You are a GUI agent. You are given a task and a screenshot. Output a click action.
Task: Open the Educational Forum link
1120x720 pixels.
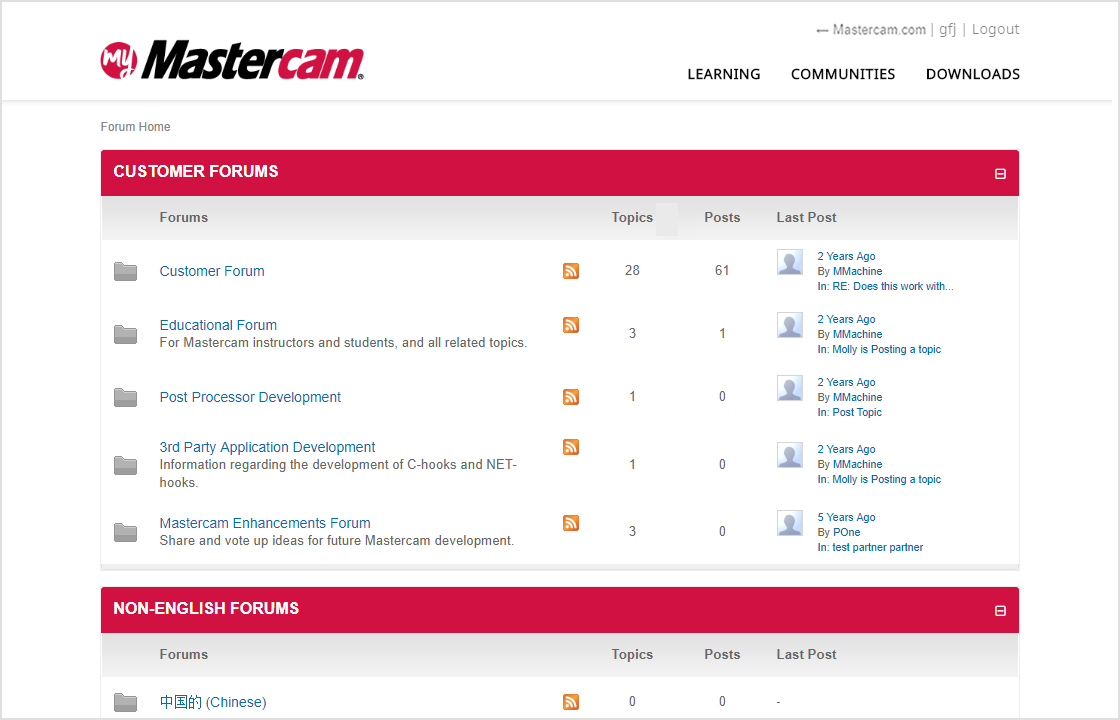tap(218, 325)
